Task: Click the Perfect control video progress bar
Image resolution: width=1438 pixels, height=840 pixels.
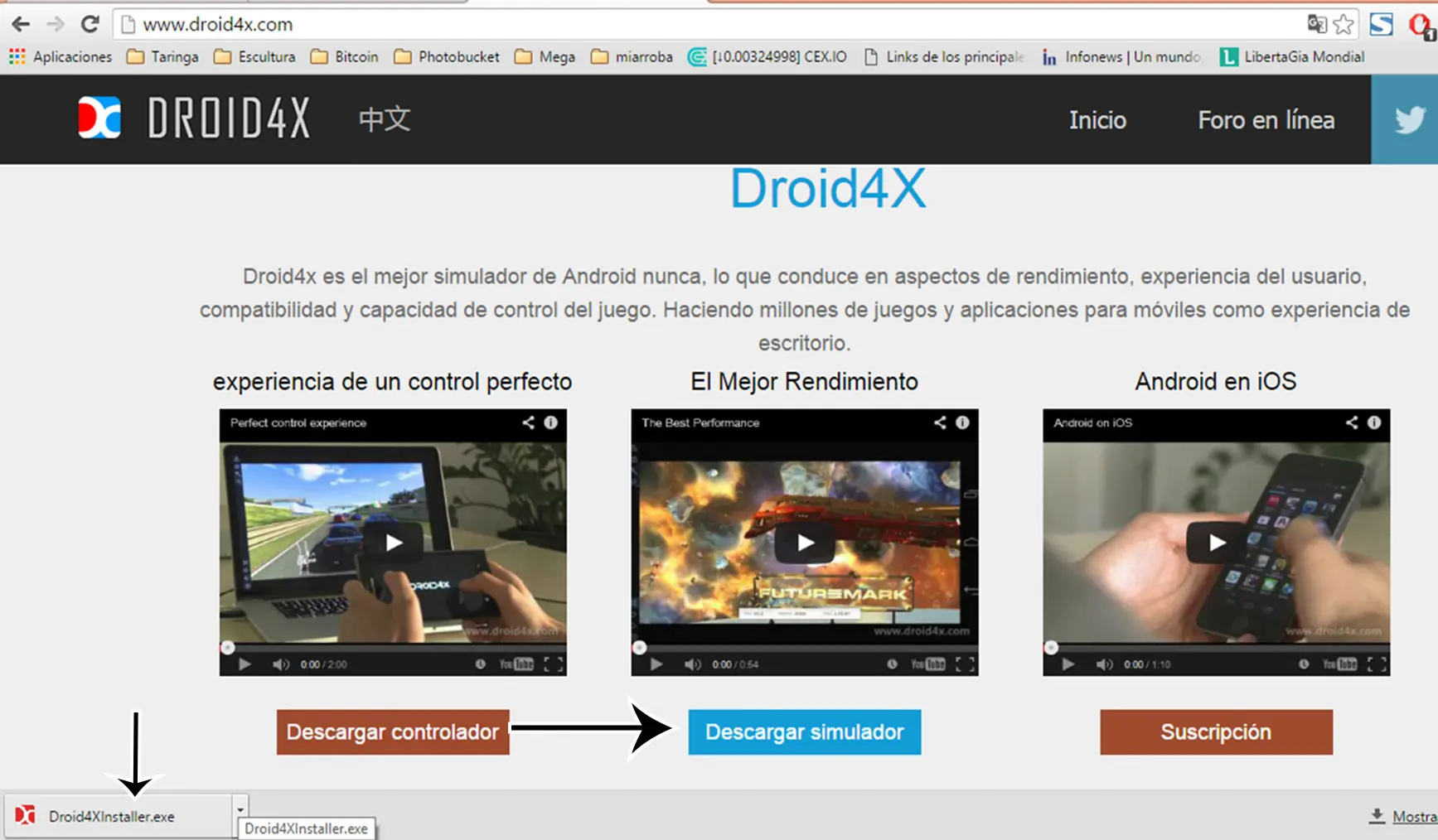Action: 394,648
